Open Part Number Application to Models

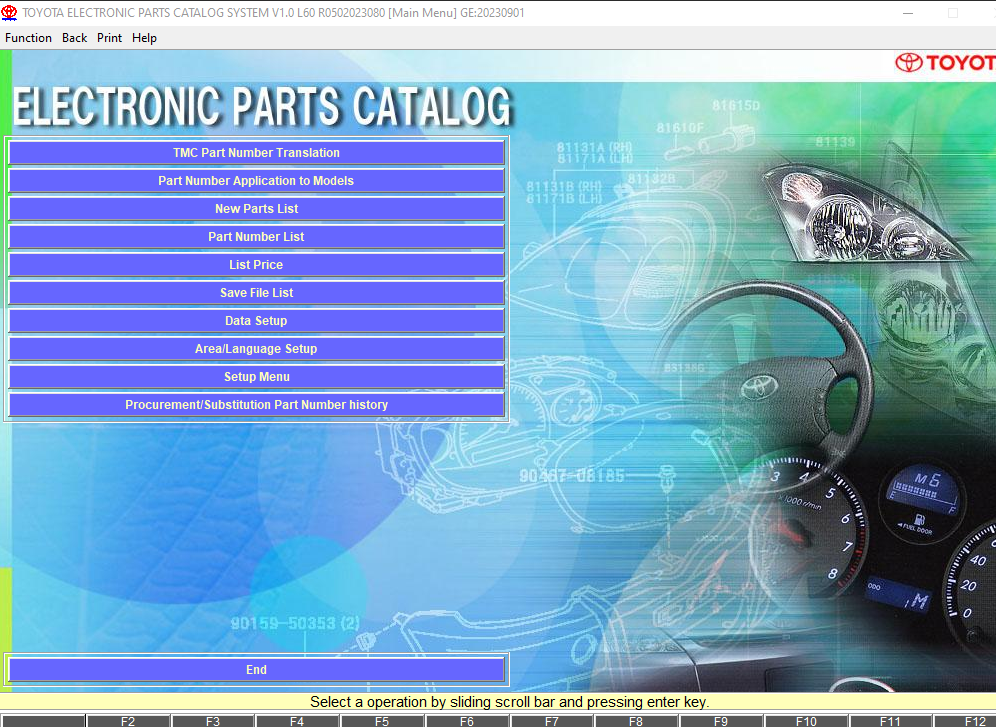point(256,180)
